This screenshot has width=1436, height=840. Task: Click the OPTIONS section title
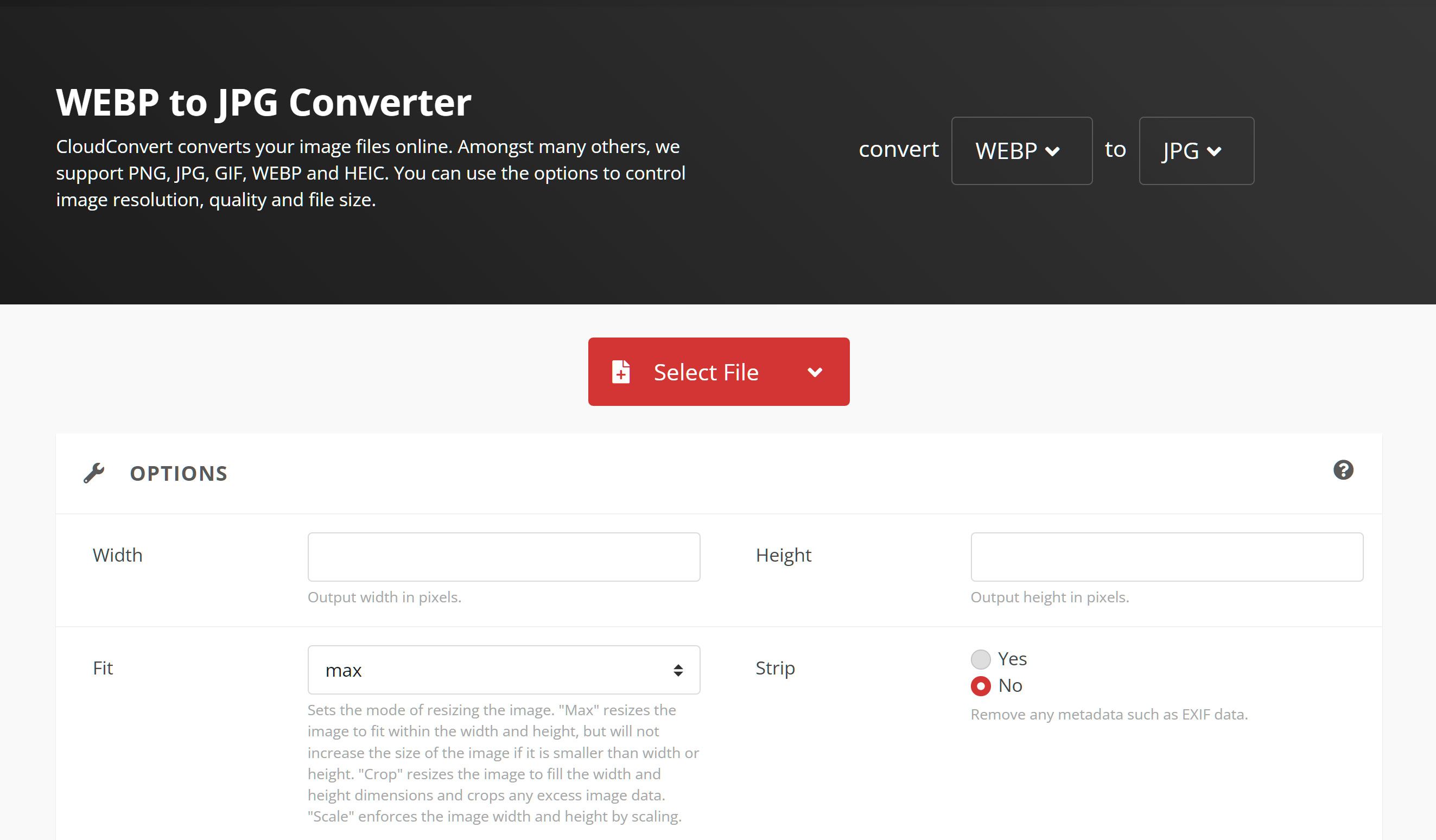coord(179,474)
